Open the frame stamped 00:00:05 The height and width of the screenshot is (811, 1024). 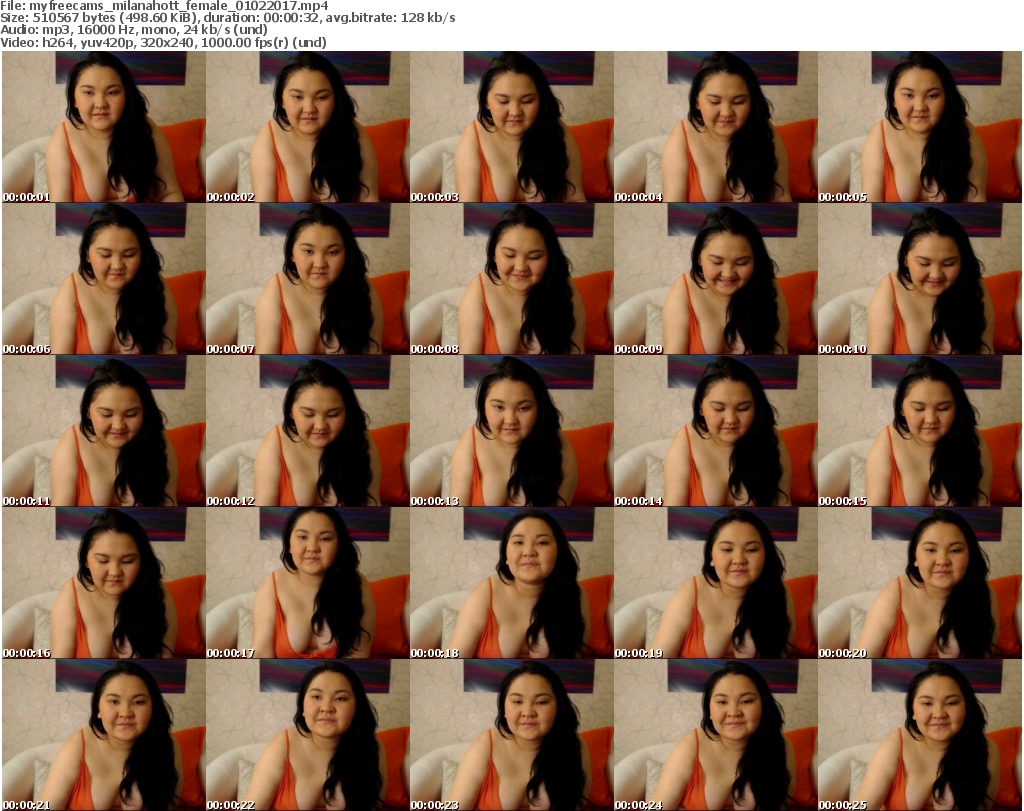coord(920,127)
